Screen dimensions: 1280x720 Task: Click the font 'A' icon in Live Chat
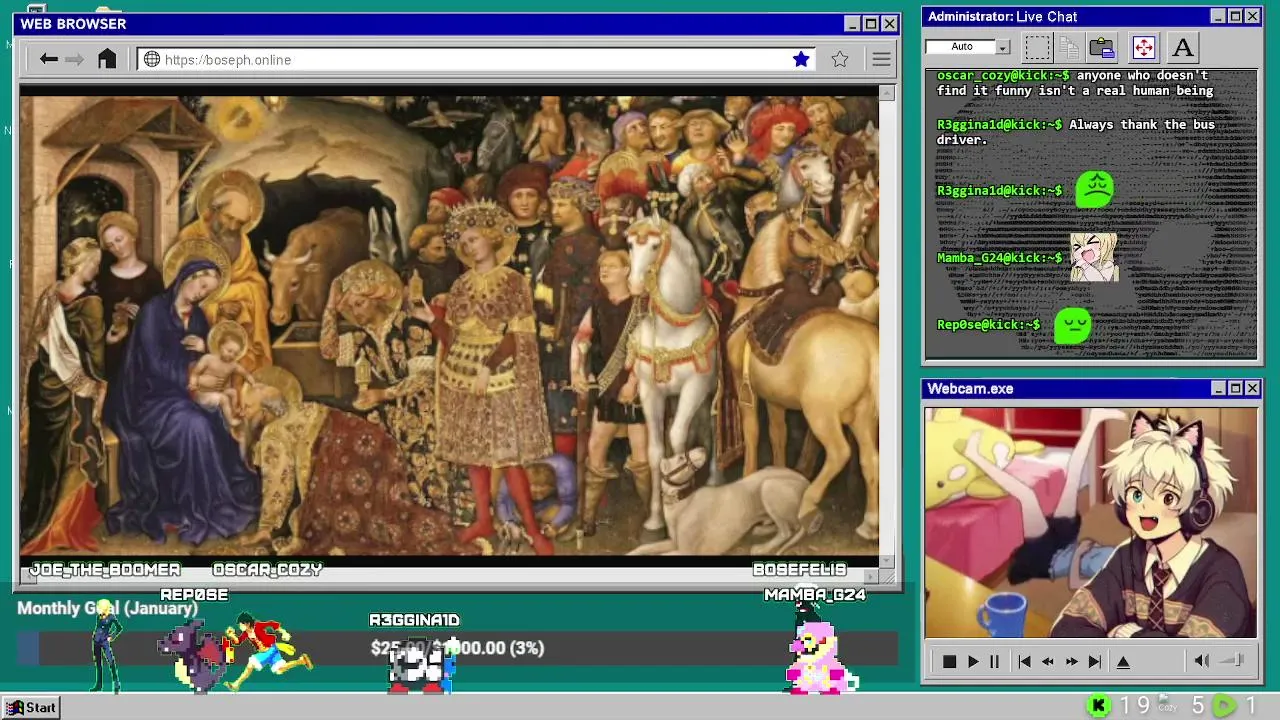(x=1182, y=47)
